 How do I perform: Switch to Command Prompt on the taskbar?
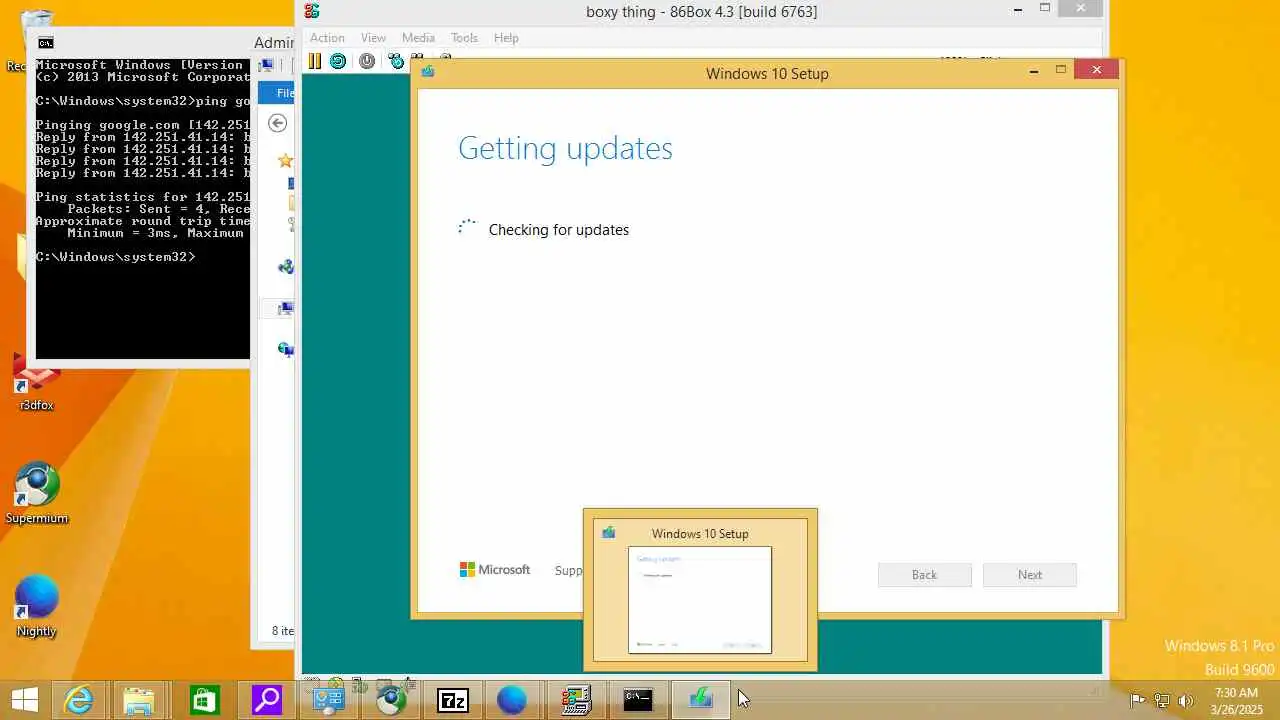click(x=638, y=700)
